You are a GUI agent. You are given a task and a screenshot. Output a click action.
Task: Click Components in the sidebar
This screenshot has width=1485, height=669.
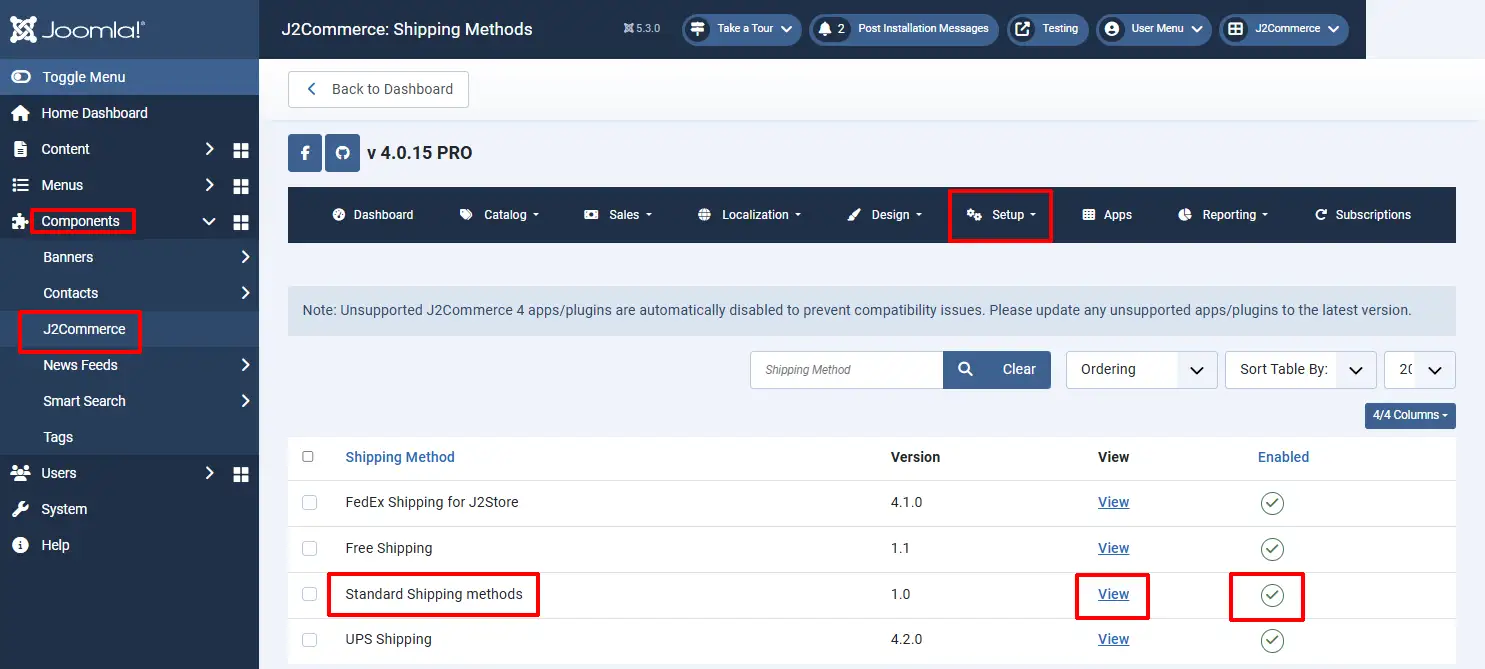(80, 221)
